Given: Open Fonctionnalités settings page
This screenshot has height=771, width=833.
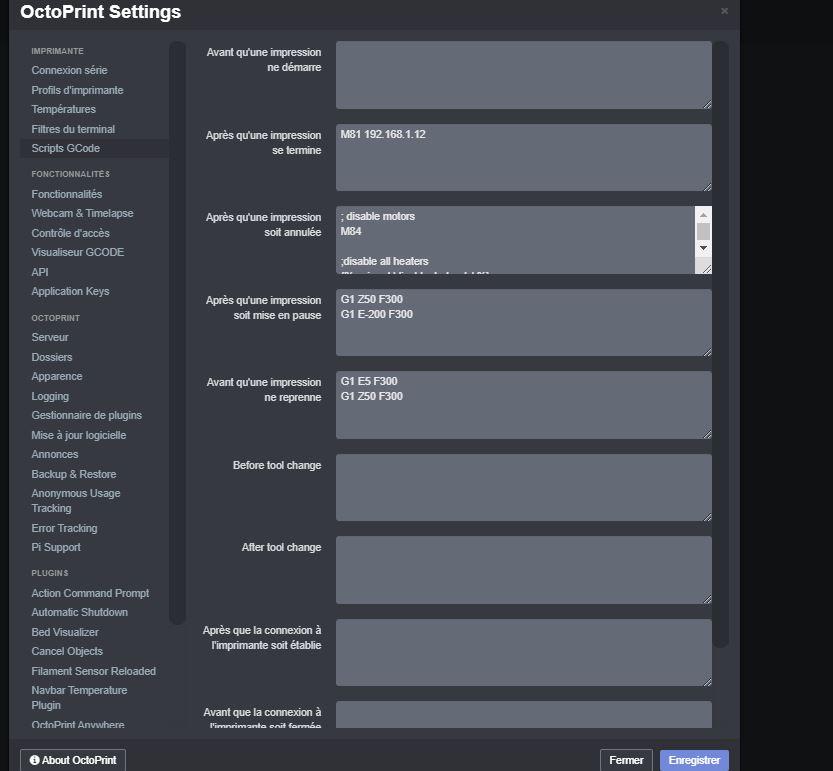Looking at the screenshot, I should coord(66,194).
